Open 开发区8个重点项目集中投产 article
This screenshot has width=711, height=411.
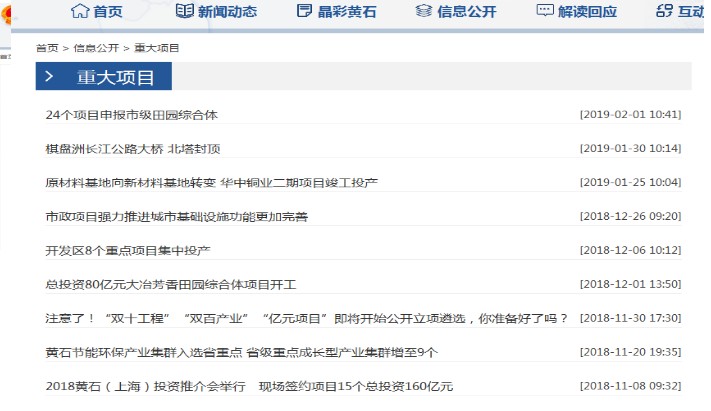coord(128,250)
